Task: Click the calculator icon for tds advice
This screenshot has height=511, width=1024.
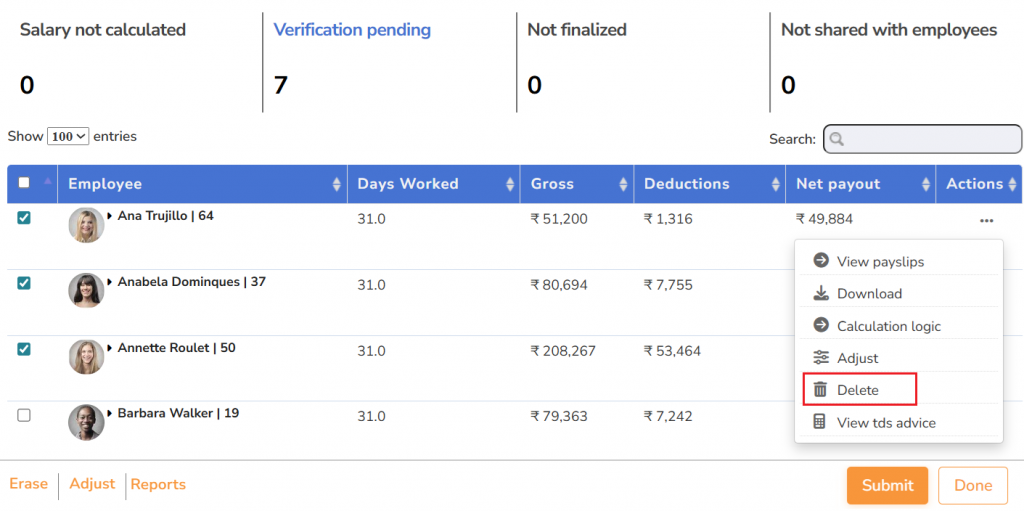Action: pos(820,423)
